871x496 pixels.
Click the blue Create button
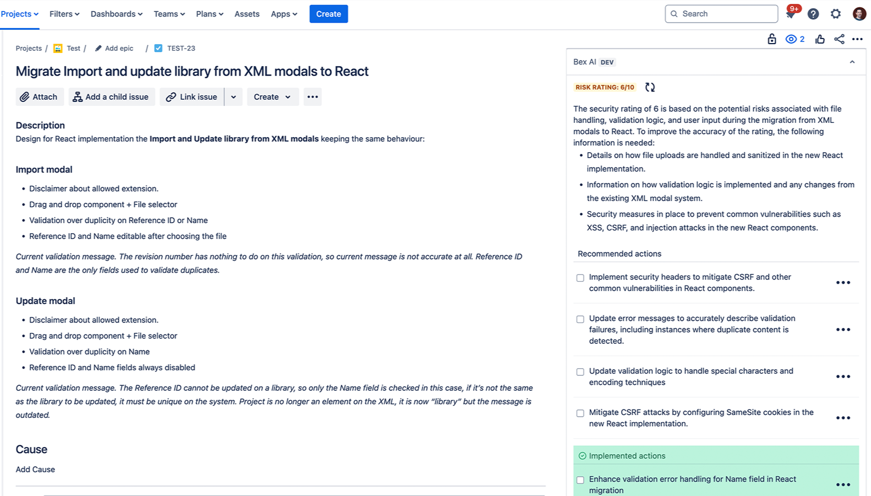point(328,14)
